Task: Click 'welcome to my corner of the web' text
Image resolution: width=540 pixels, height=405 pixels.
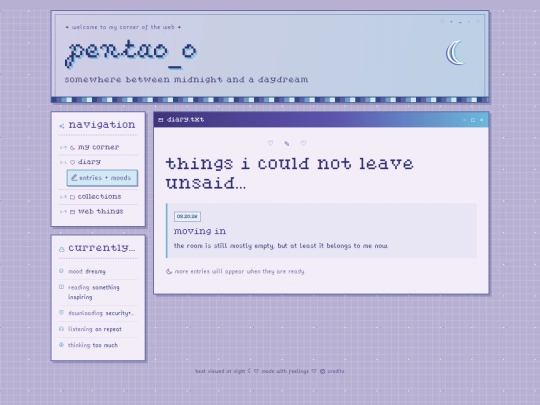Action: (x=123, y=27)
